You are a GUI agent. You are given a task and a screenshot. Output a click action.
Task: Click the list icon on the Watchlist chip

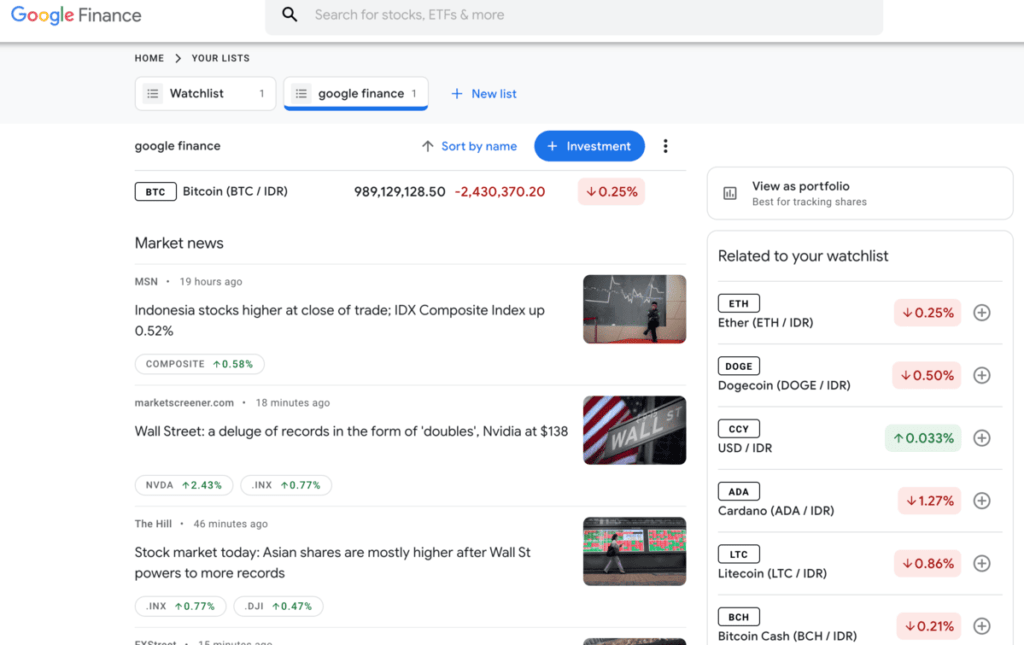152,93
